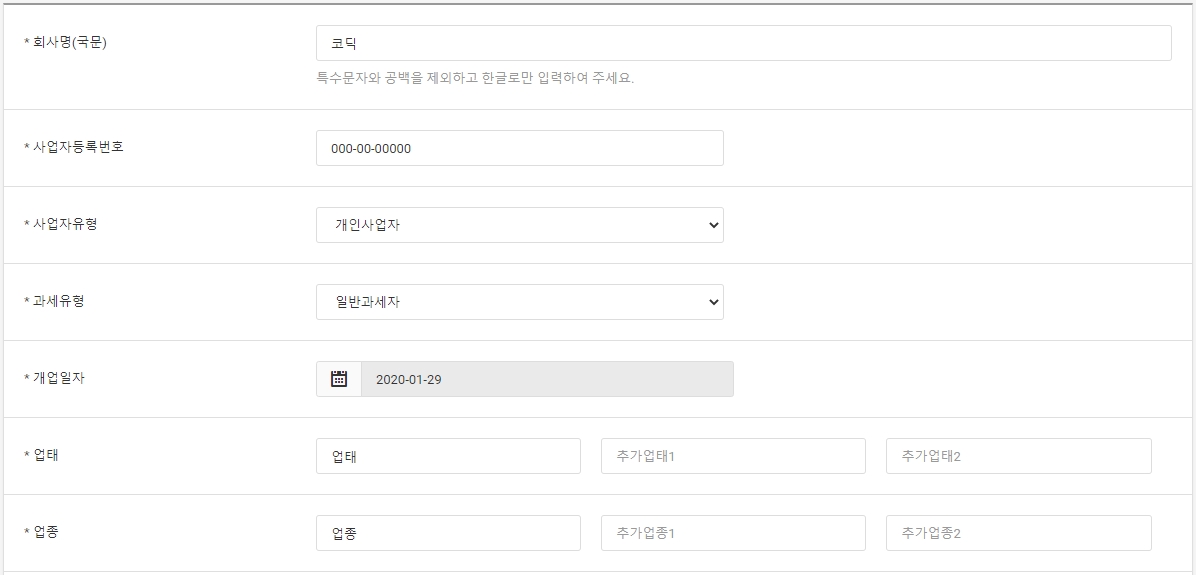This screenshot has height=575, width=1196.
Task: Click the main 업종 input field
Action: 448,533
